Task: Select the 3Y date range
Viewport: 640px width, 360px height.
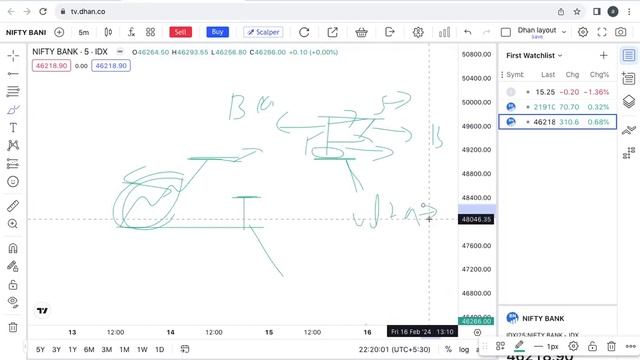Action: tap(56, 349)
